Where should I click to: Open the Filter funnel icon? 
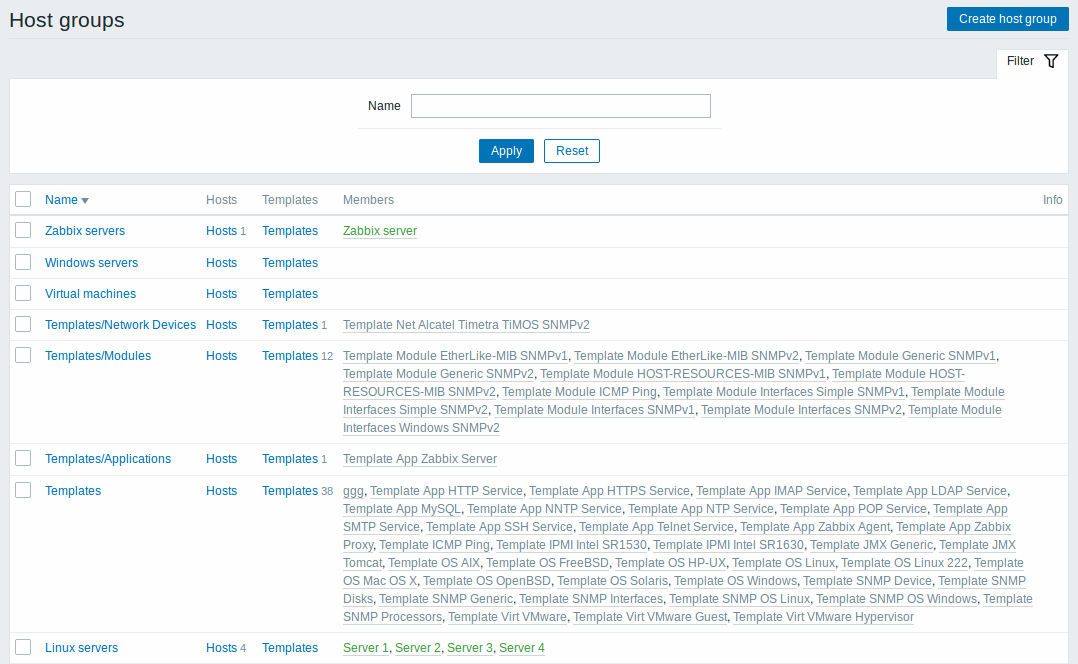[1051, 61]
